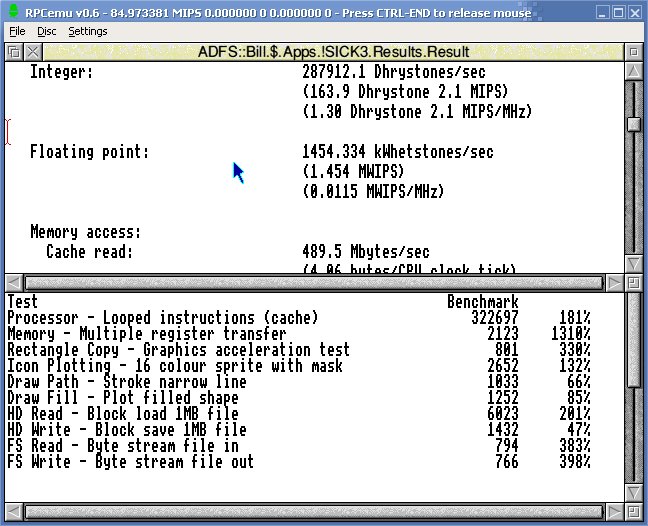Image resolution: width=648 pixels, height=526 pixels.
Task: Toggle size of upper Result window
Action: (x=632, y=52)
